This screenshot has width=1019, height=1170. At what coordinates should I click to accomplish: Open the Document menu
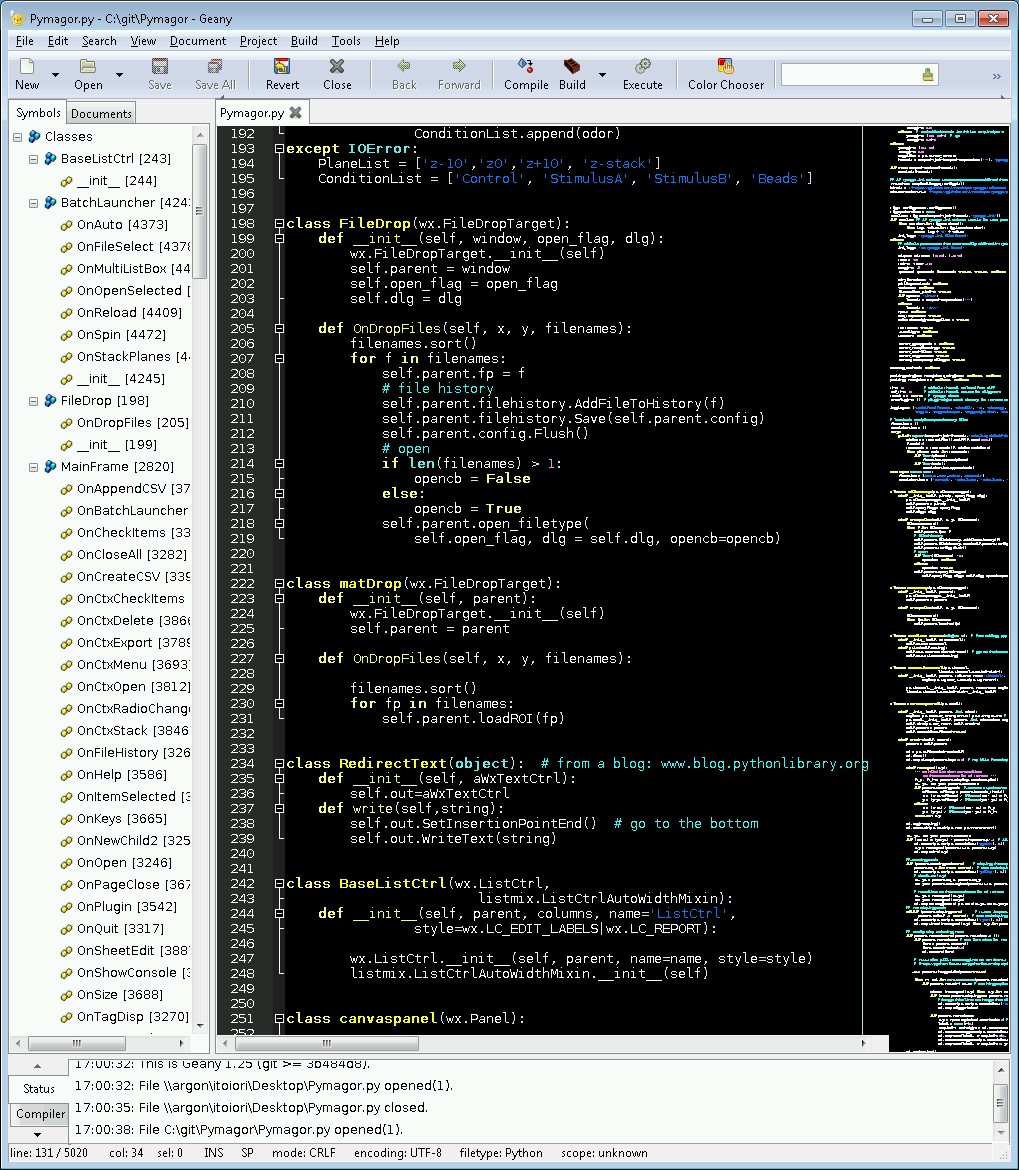(198, 41)
